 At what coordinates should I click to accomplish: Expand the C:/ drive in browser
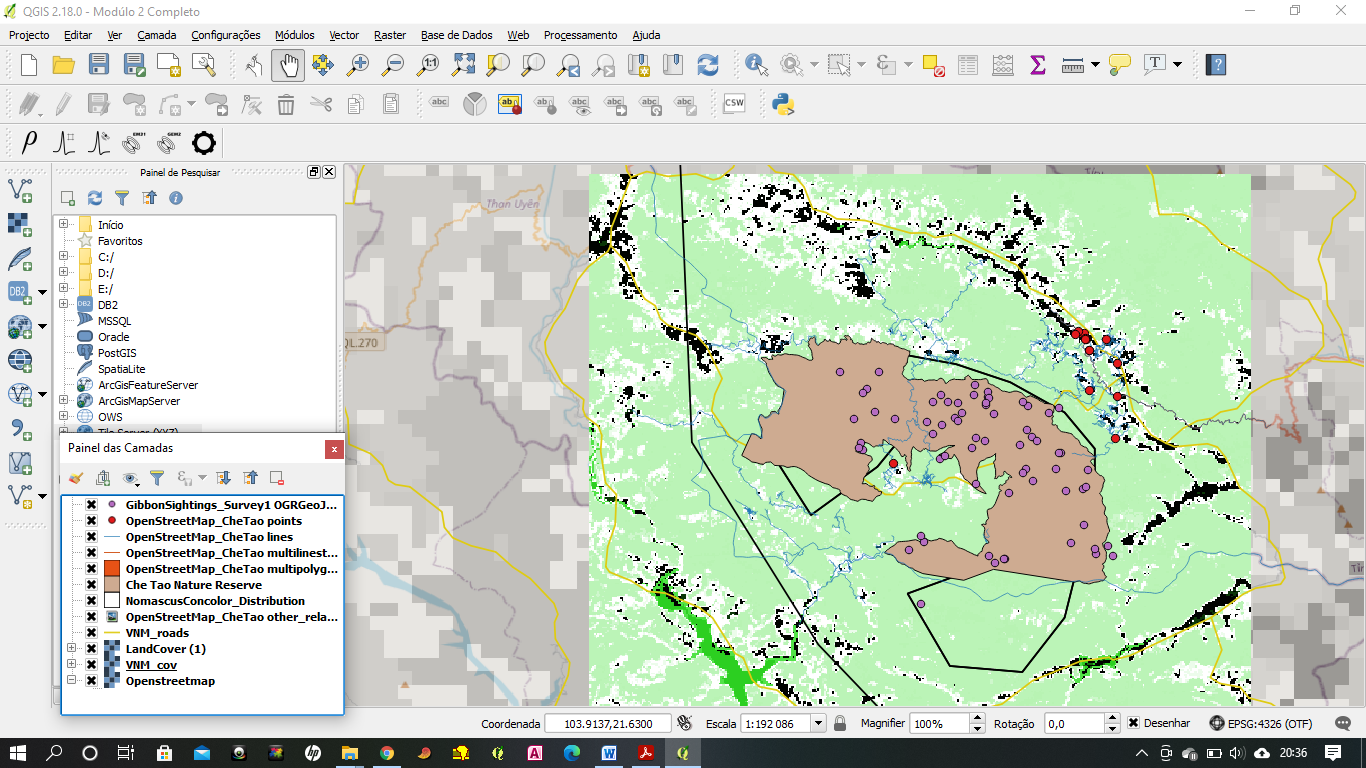(64, 257)
